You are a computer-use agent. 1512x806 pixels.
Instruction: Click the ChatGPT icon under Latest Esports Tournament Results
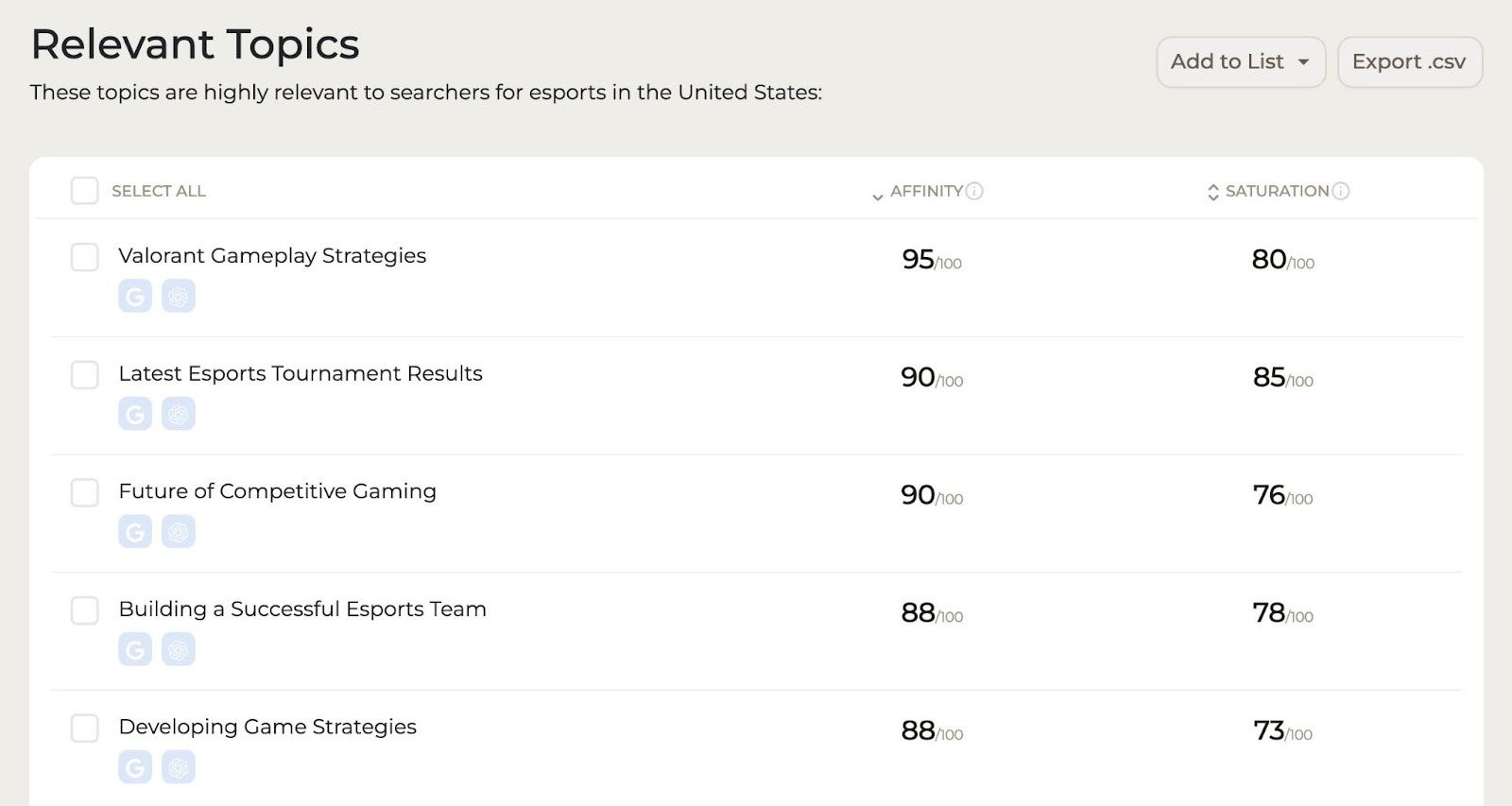tap(179, 413)
